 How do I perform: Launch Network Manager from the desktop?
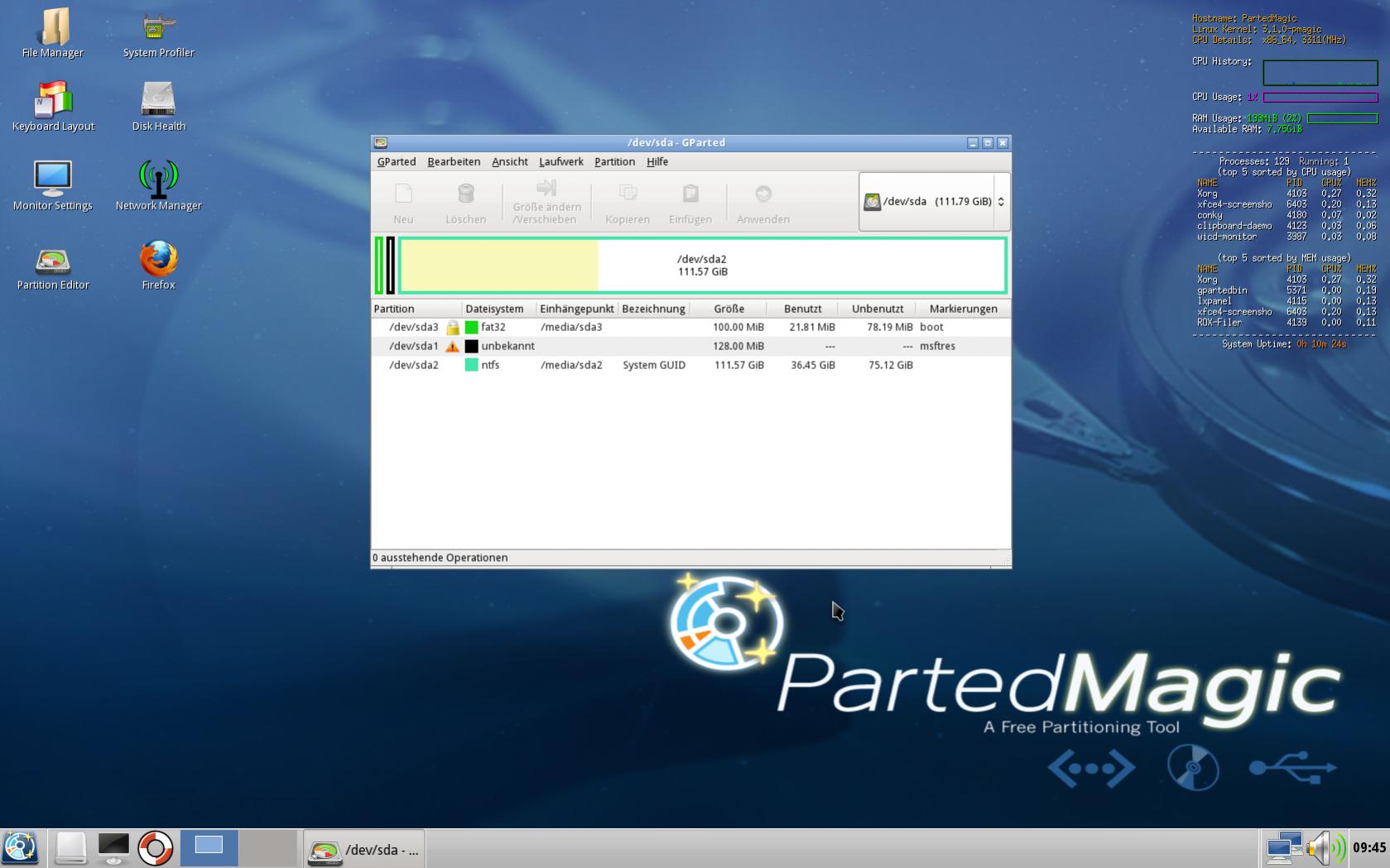pos(158,186)
